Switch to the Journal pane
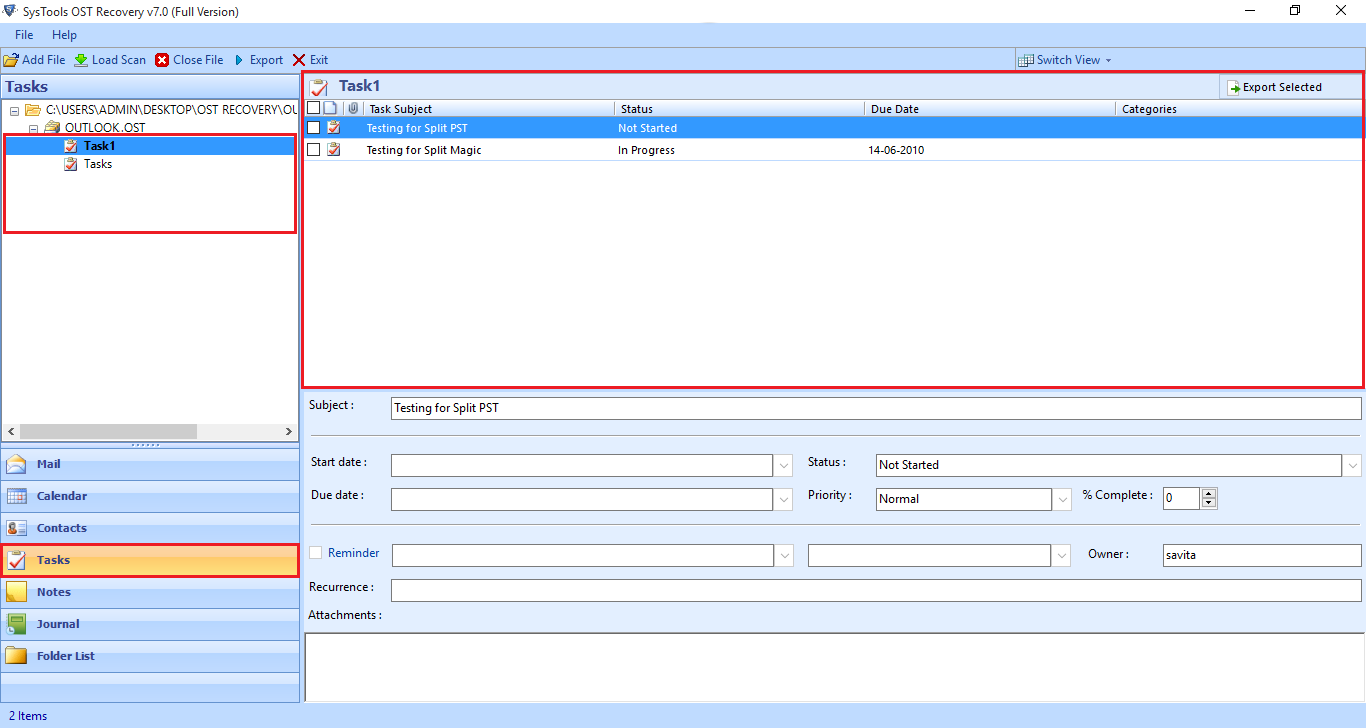This screenshot has width=1366, height=728. tap(150, 624)
